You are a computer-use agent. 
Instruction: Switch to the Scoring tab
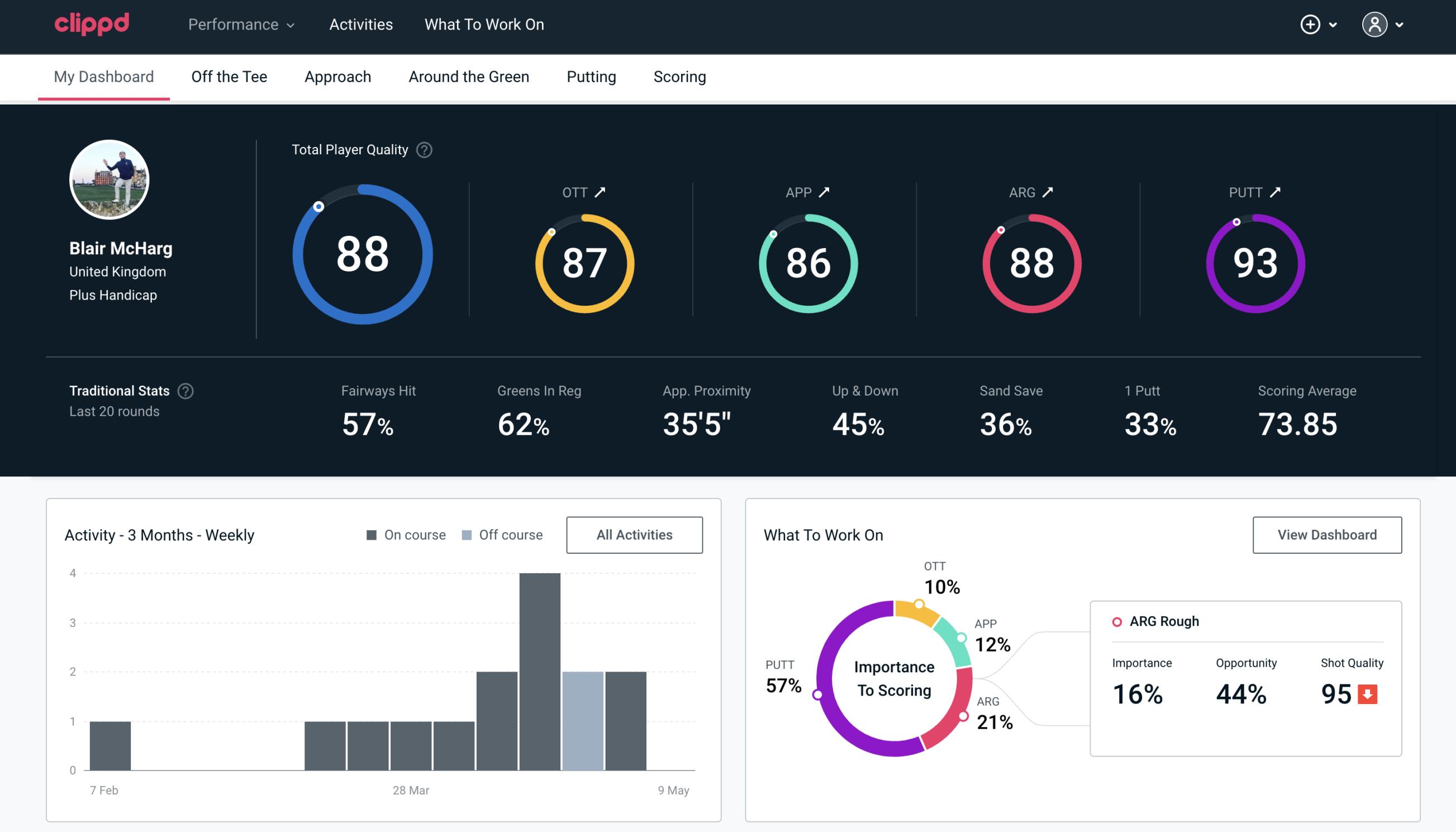coord(680,76)
